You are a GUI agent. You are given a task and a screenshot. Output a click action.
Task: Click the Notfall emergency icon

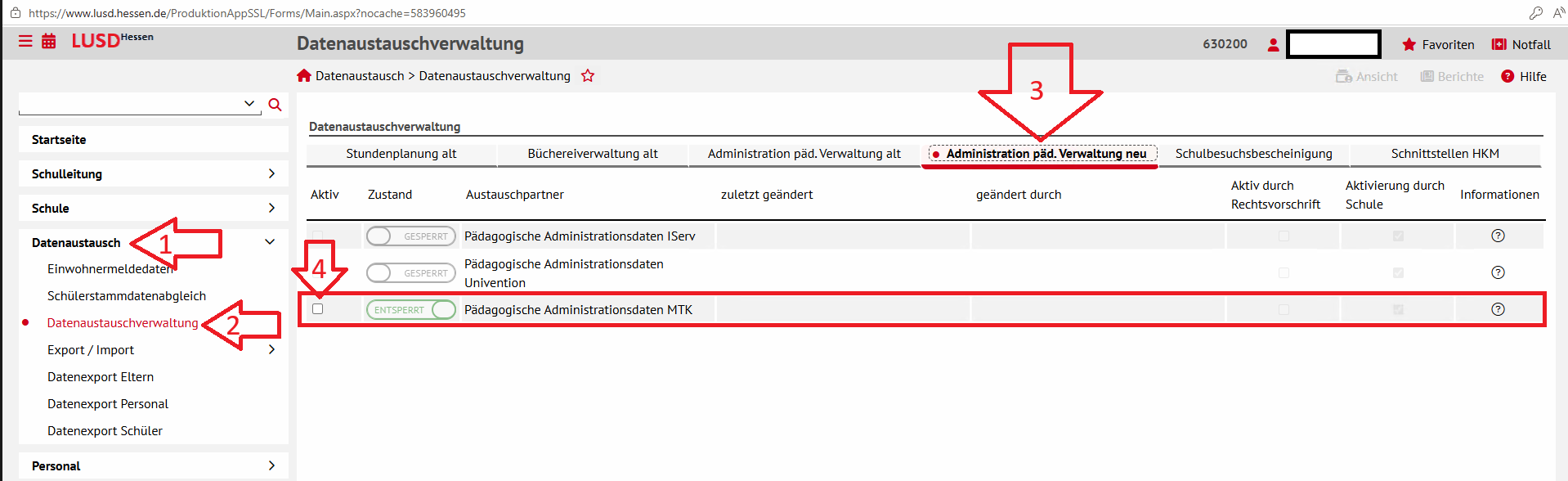pos(1499,44)
